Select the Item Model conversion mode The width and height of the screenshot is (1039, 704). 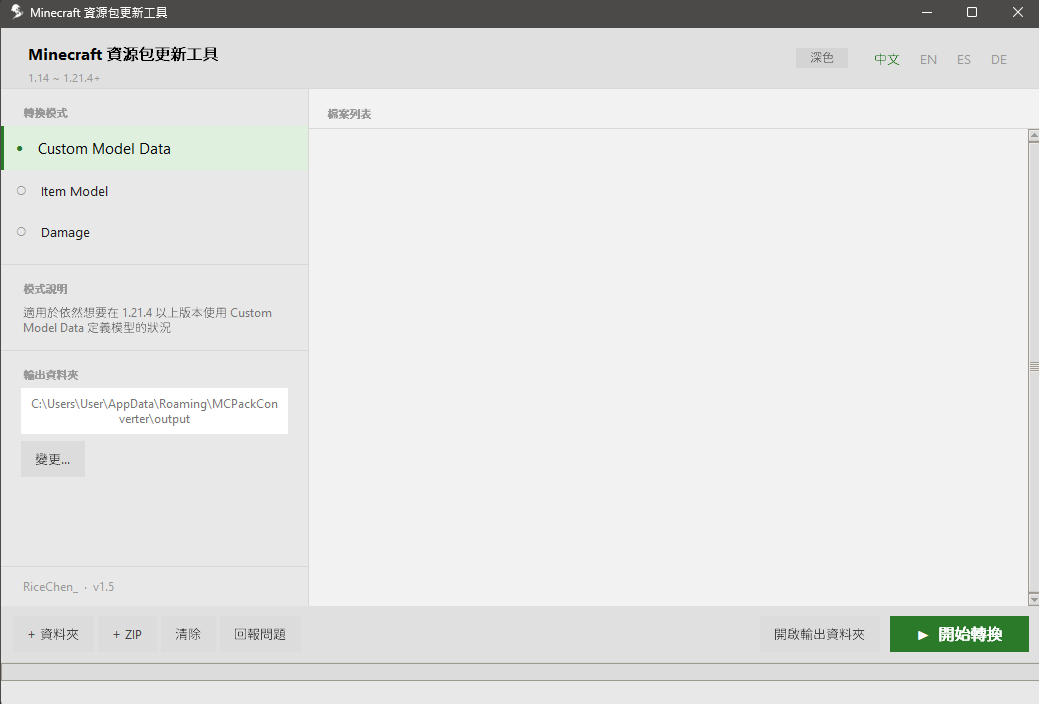click(x=156, y=191)
